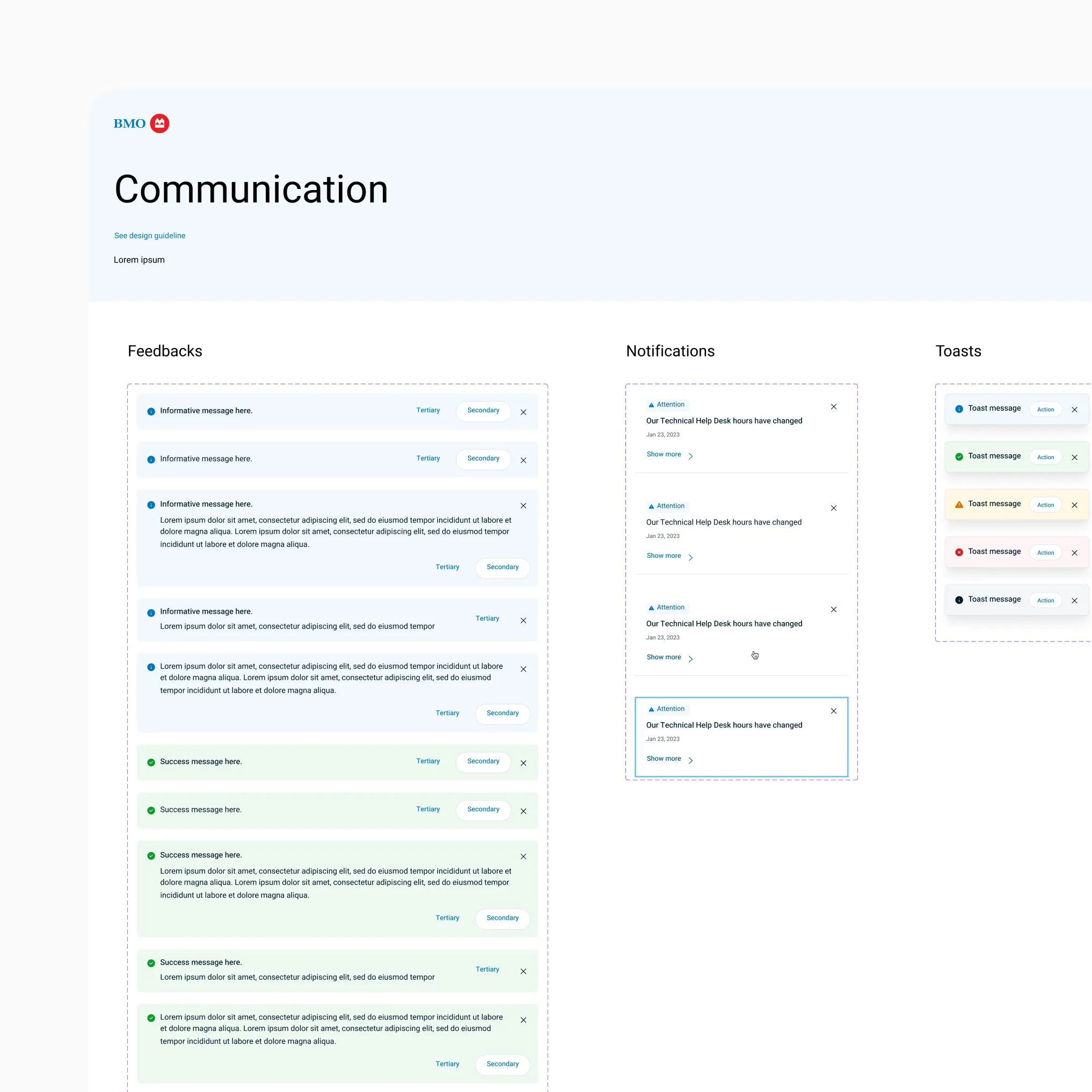Click Tertiary in the short two-line informative banner
This screenshot has height=1092, width=1092.
pos(487,618)
